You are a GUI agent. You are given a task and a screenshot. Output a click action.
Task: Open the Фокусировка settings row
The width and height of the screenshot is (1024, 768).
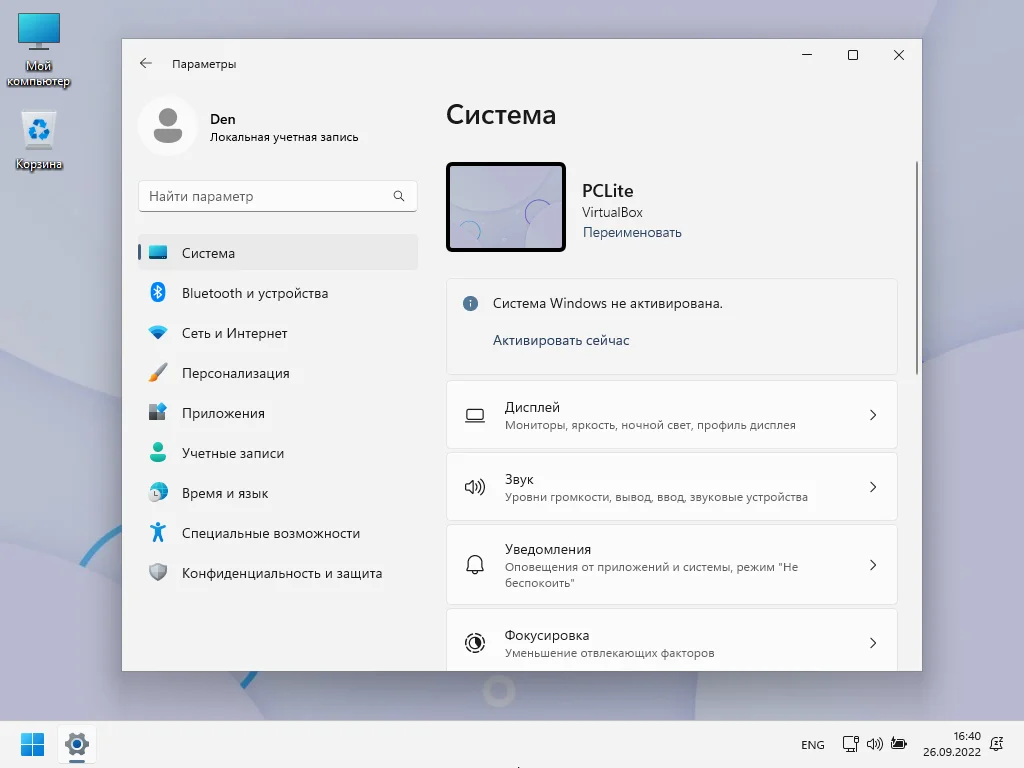(x=671, y=641)
